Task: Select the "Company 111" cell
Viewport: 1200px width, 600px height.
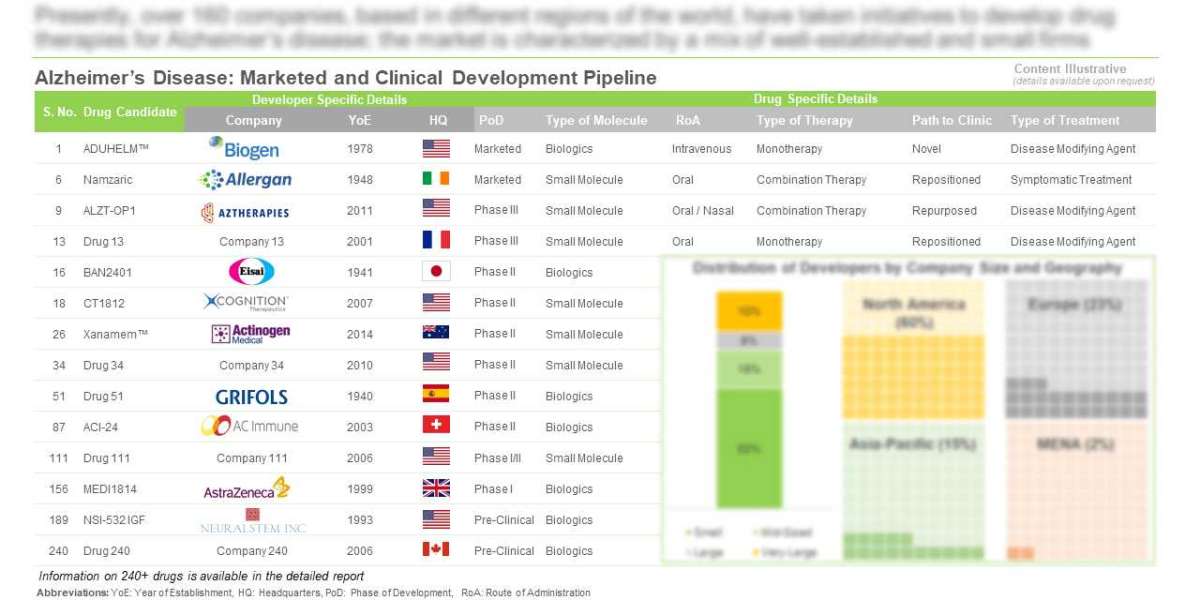Action: (251, 459)
